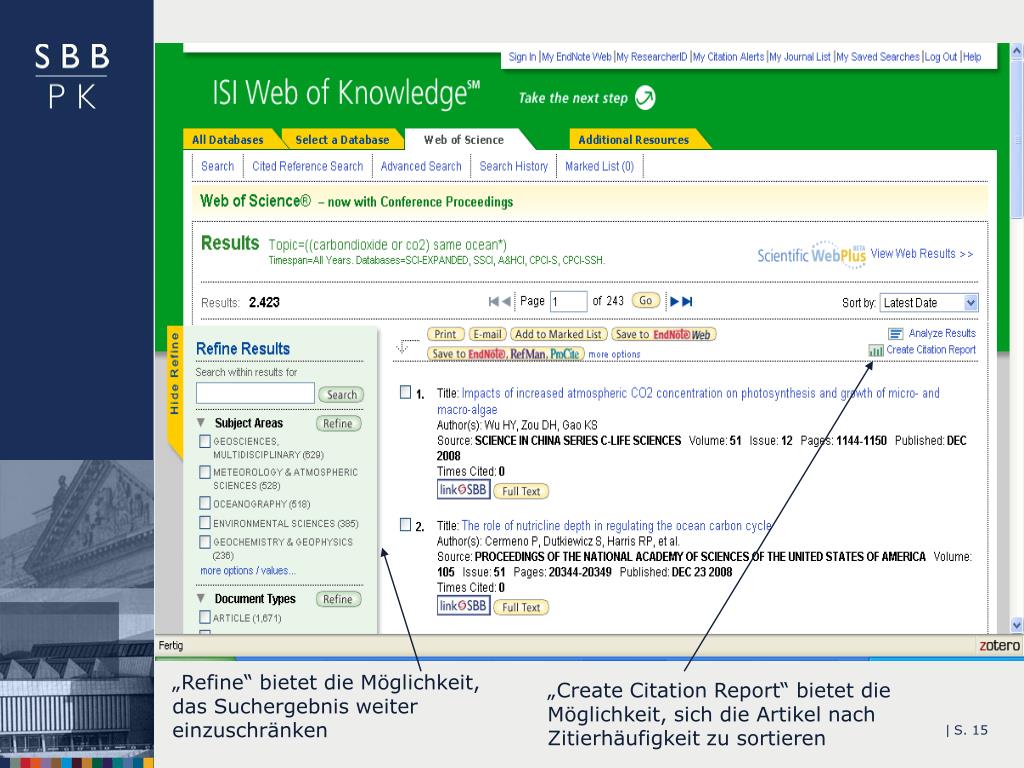Click Save to EndNote Web button

tap(664, 334)
